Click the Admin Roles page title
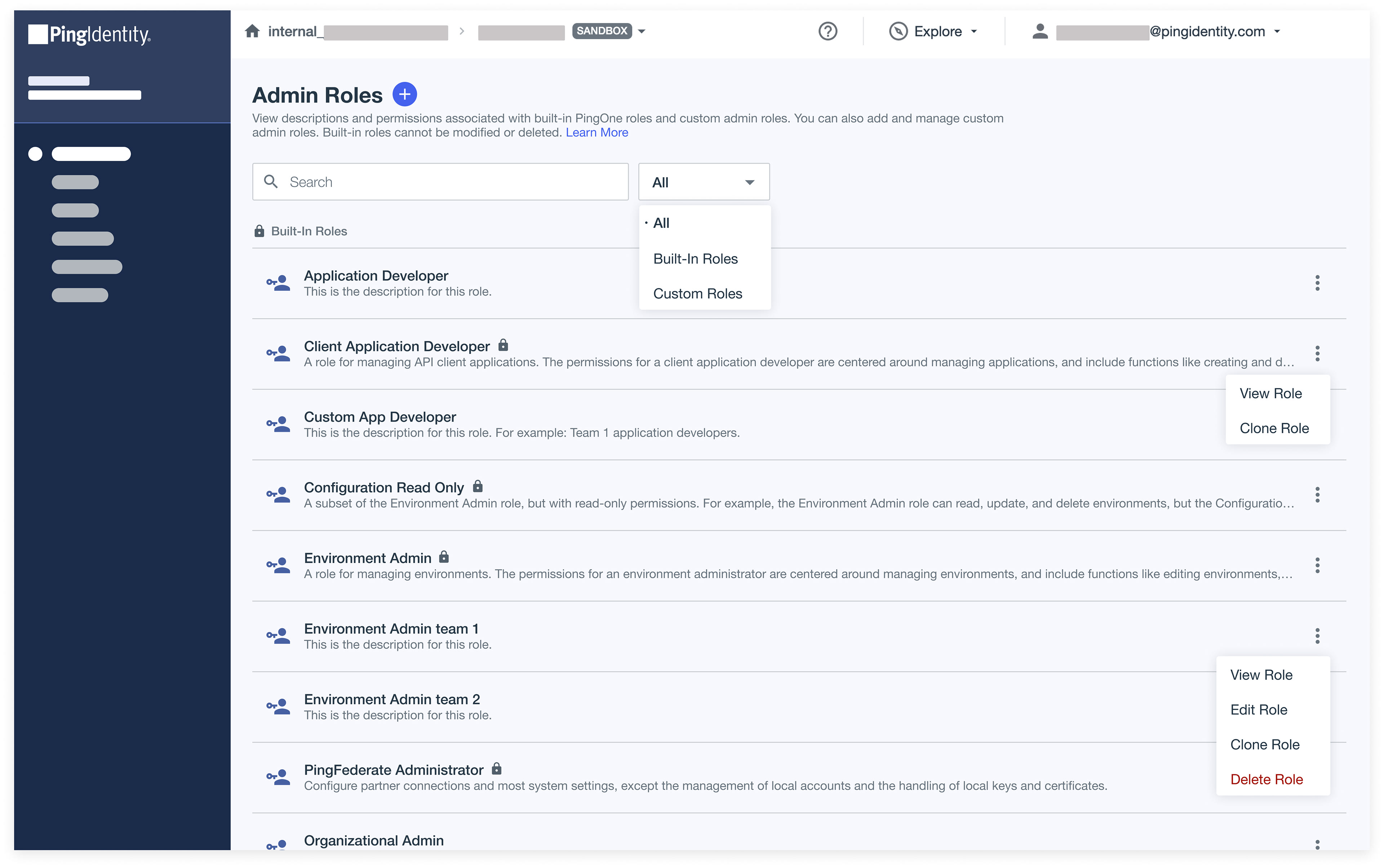Image resolution: width=1384 pixels, height=868 pixels. click(x=318, y=95)
